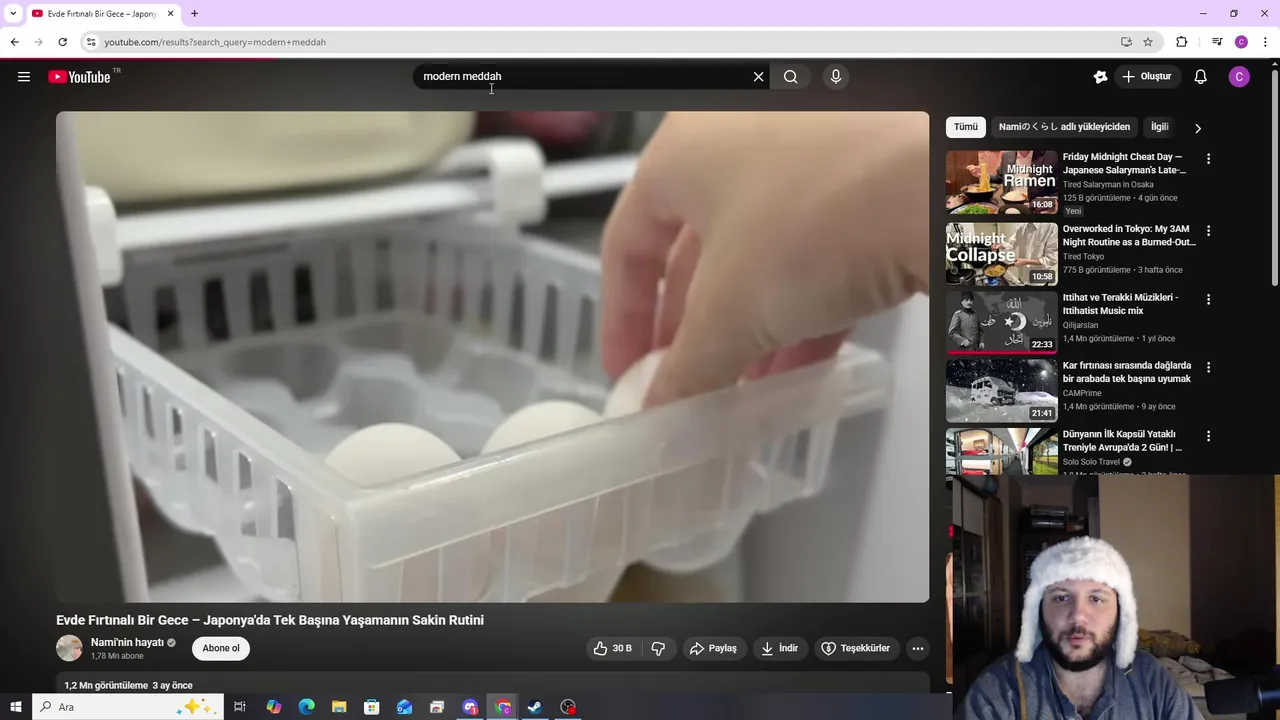Open Chrome extensions puzzle icon
1280x720 pixels.
point(1182,42)
